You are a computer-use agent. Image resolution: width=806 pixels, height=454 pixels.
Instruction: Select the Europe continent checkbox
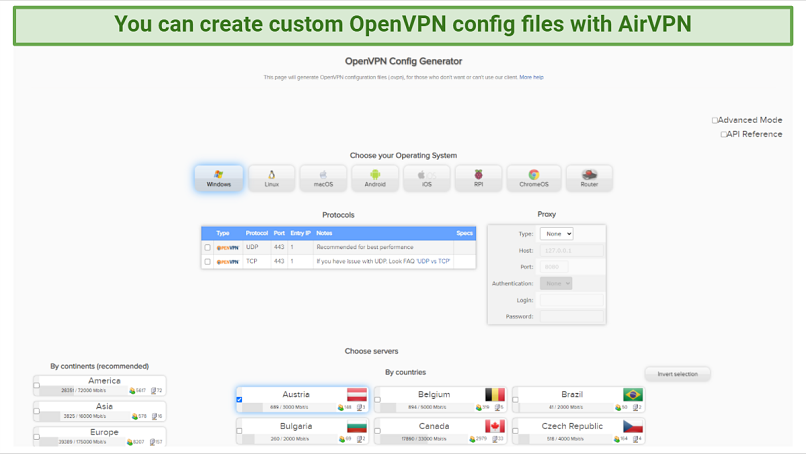pos(36,437)
